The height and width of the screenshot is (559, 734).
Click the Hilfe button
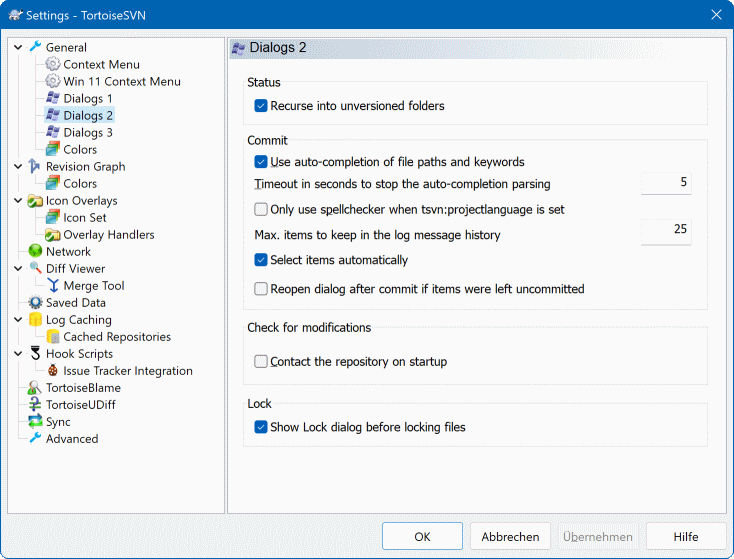point(686,537)
